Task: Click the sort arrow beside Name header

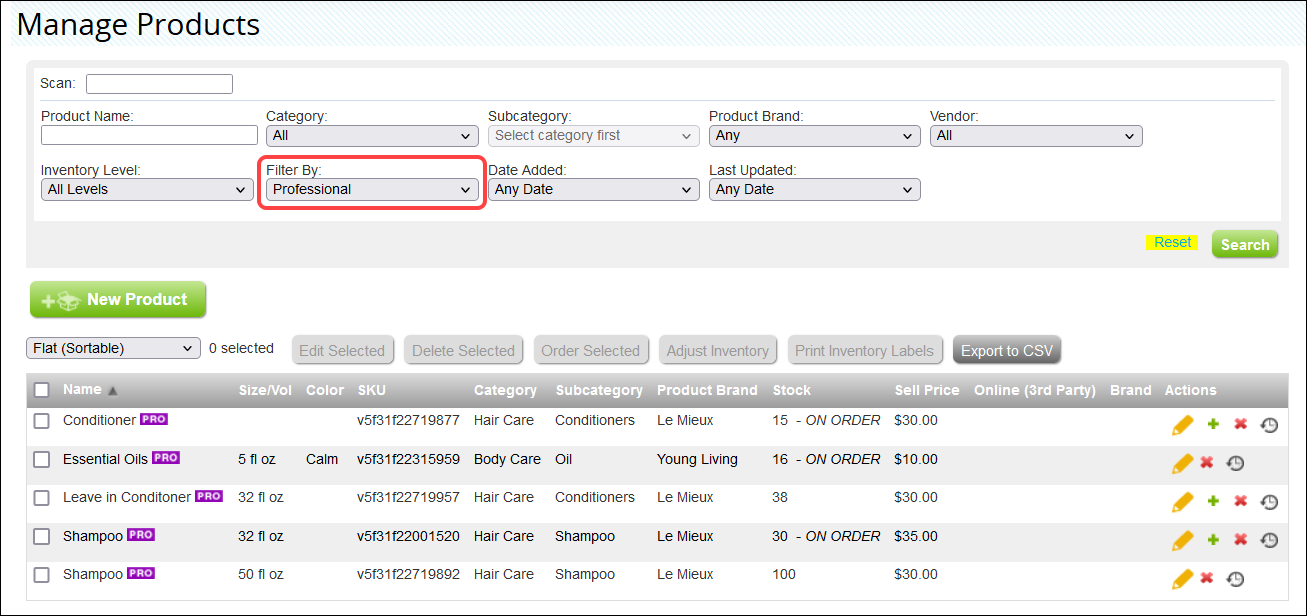Action: 112,391
